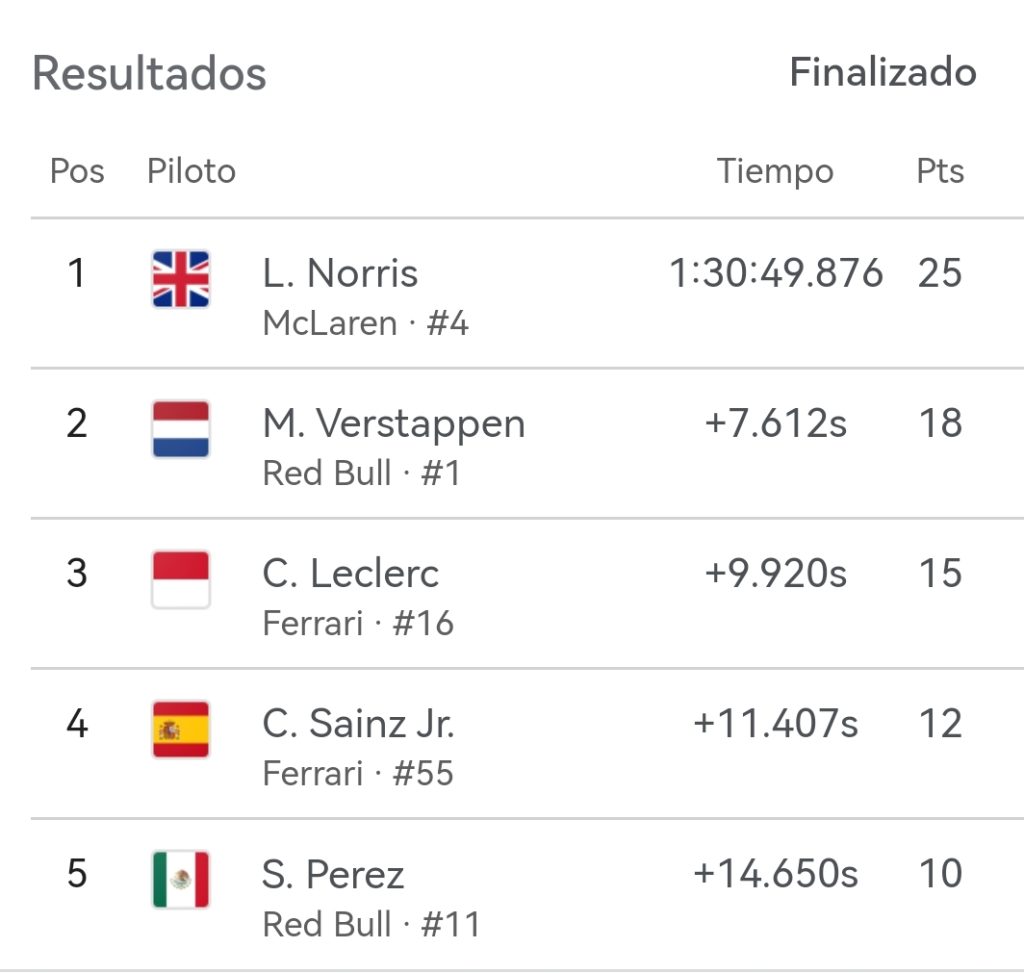Open L. Norris driver name
1024x973 pixels.
point(340,273)
